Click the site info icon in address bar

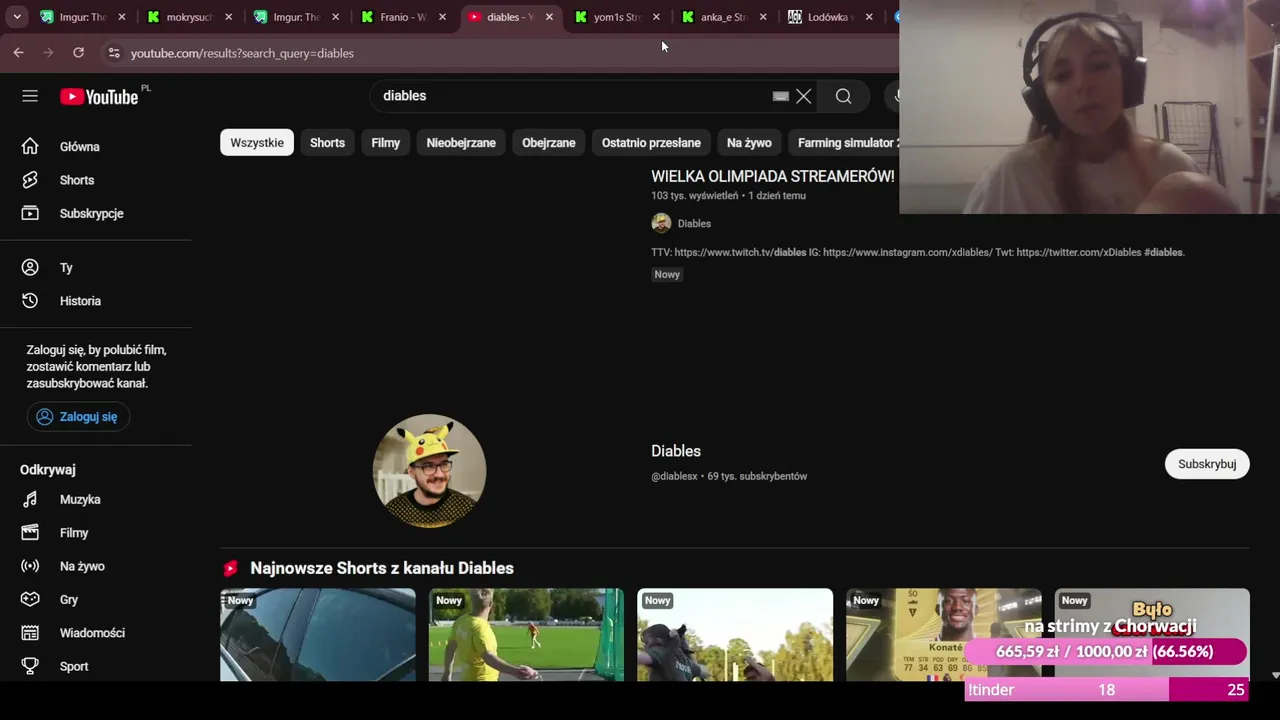113,53
